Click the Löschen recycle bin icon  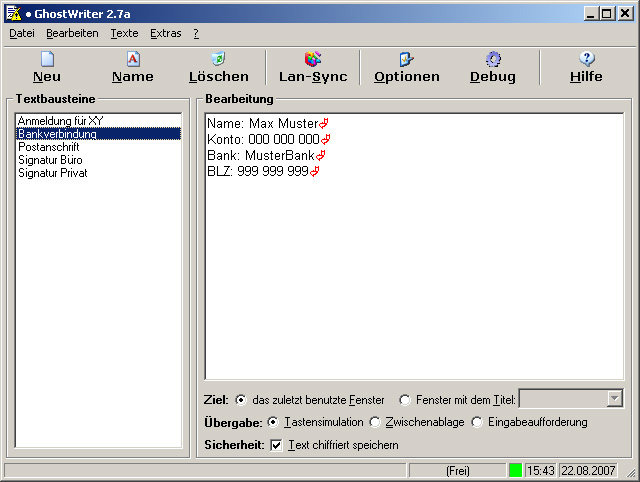219,59
